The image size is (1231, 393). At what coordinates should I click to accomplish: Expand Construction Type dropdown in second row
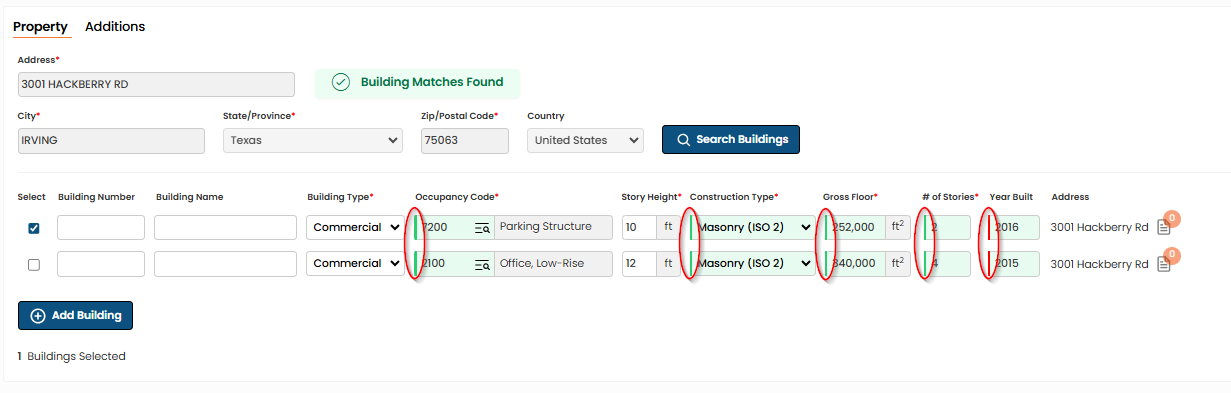click(x=752, y=264)
